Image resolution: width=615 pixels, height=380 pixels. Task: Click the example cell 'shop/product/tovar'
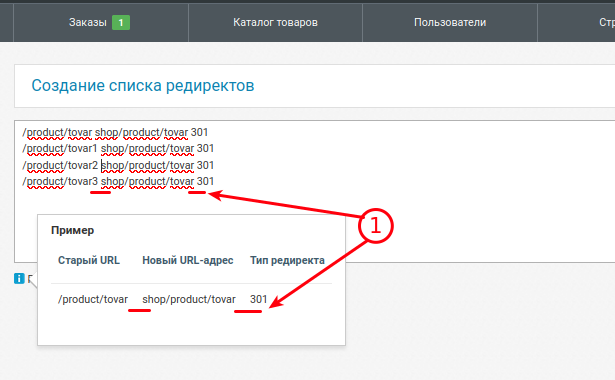tap(189, 299)
